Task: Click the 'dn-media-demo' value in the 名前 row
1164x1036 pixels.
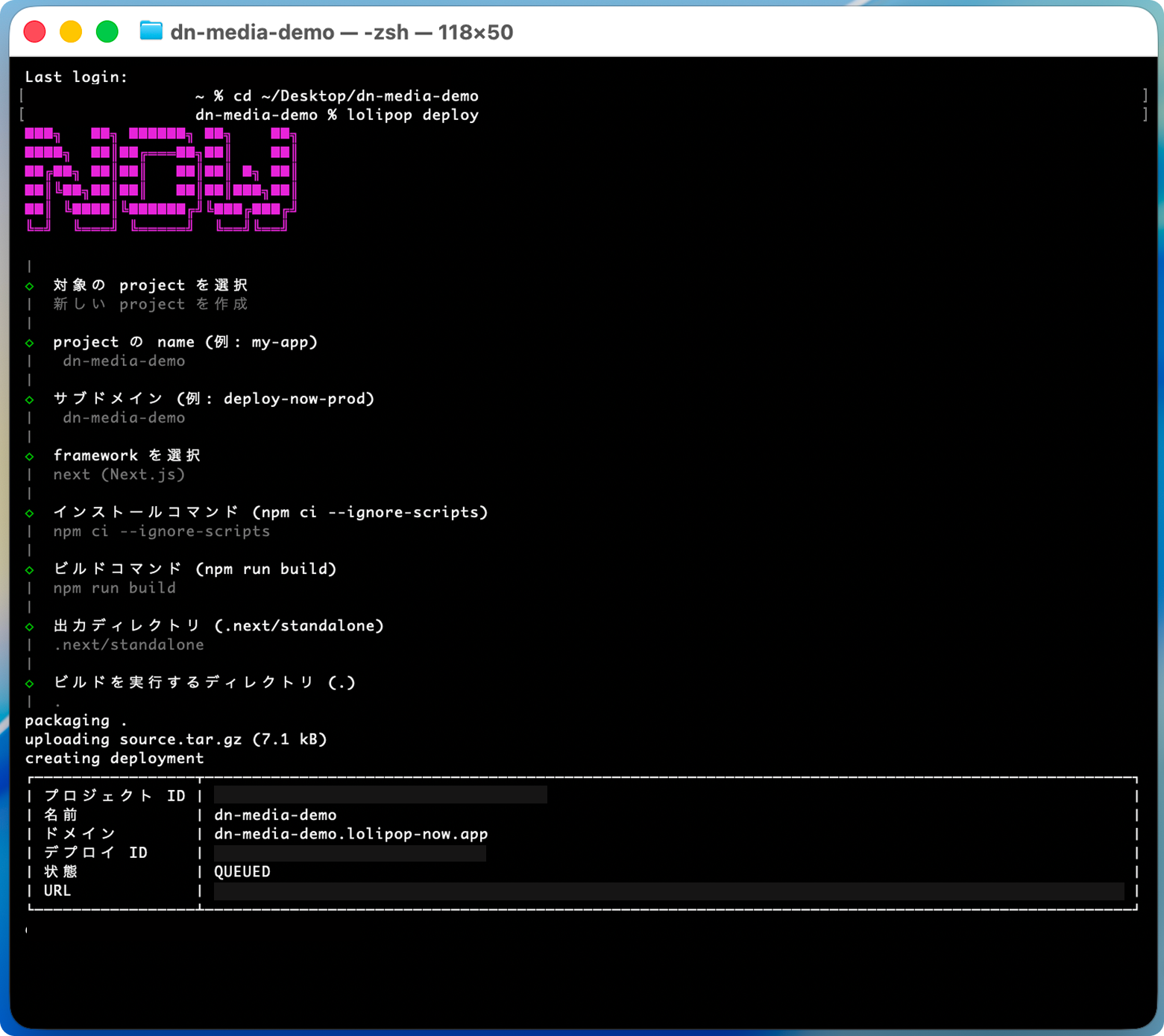Action: 275,815
